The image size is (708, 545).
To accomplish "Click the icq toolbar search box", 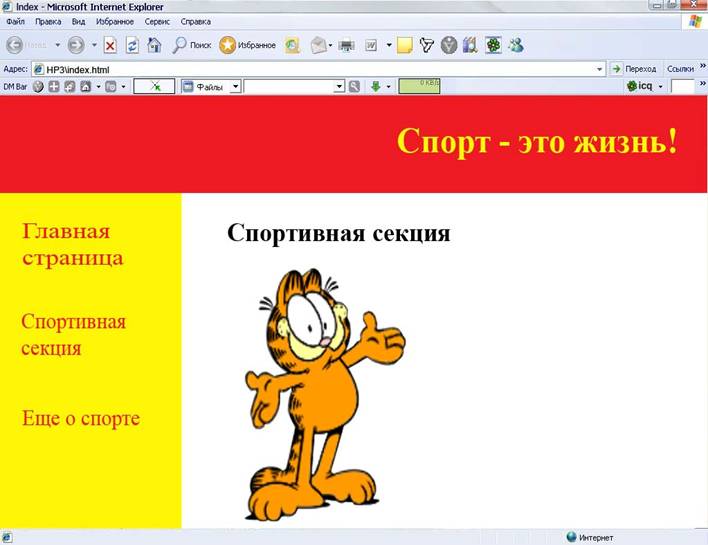I will coord(682,86).
